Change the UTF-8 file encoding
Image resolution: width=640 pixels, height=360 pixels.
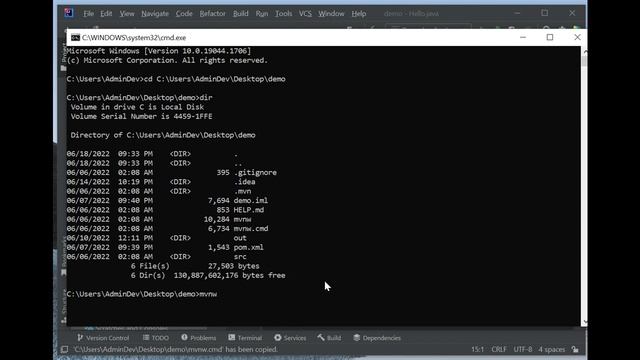[x=523, y=349]
